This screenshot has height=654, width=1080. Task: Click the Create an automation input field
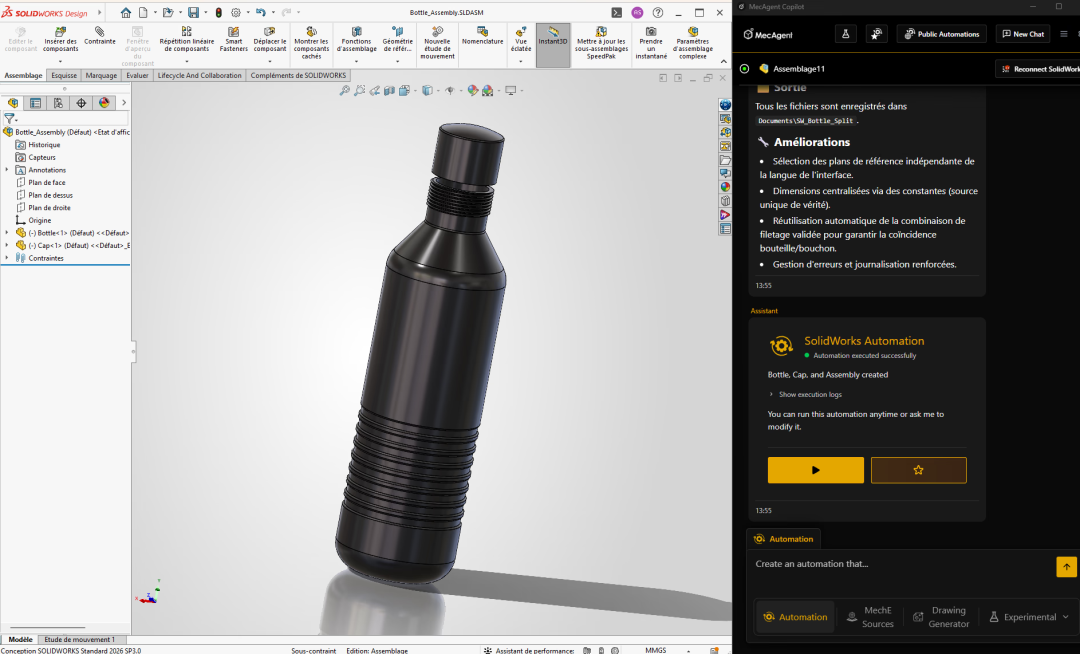pos(902,564)
